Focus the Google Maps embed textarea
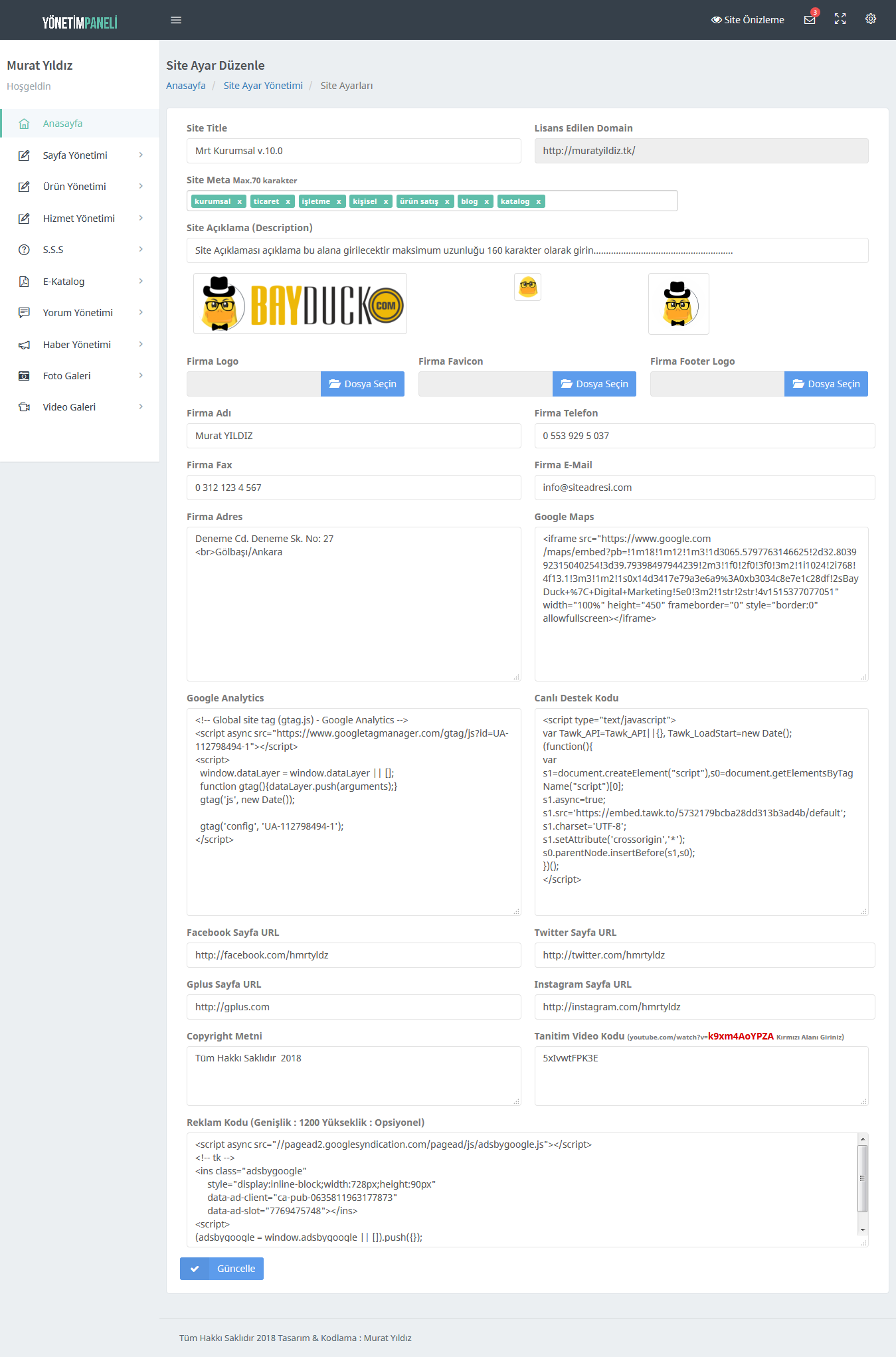 tap(701, 604)
